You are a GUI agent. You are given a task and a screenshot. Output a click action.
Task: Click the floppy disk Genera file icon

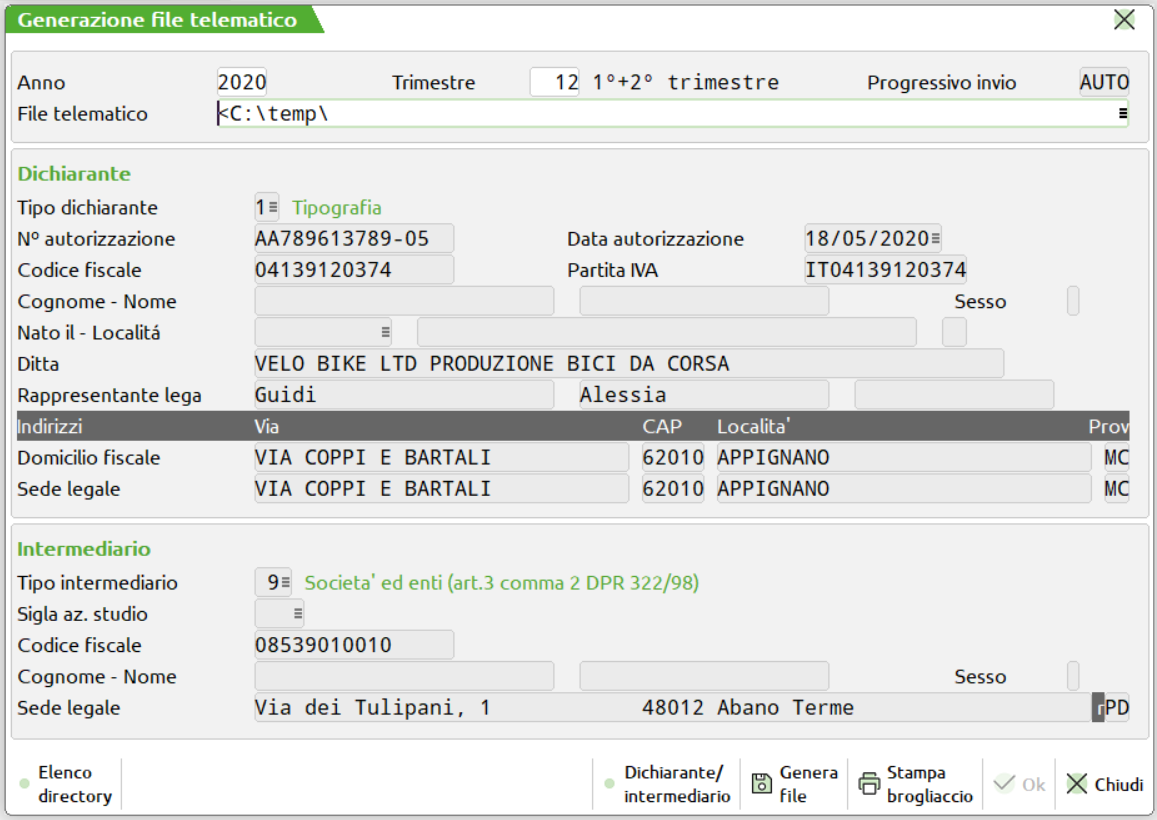tap(761, 784)
